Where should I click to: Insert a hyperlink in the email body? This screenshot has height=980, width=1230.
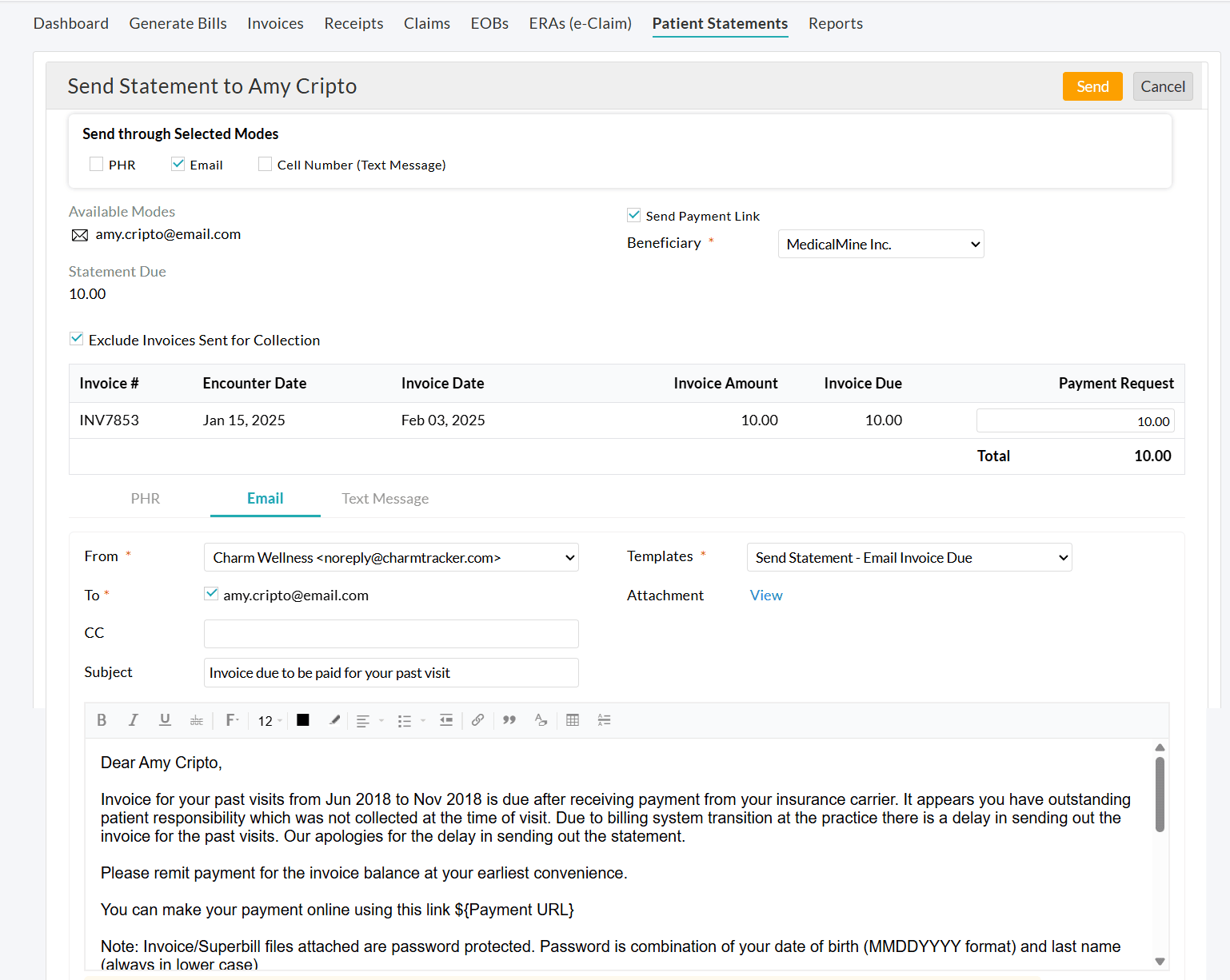tap(477, 720)
